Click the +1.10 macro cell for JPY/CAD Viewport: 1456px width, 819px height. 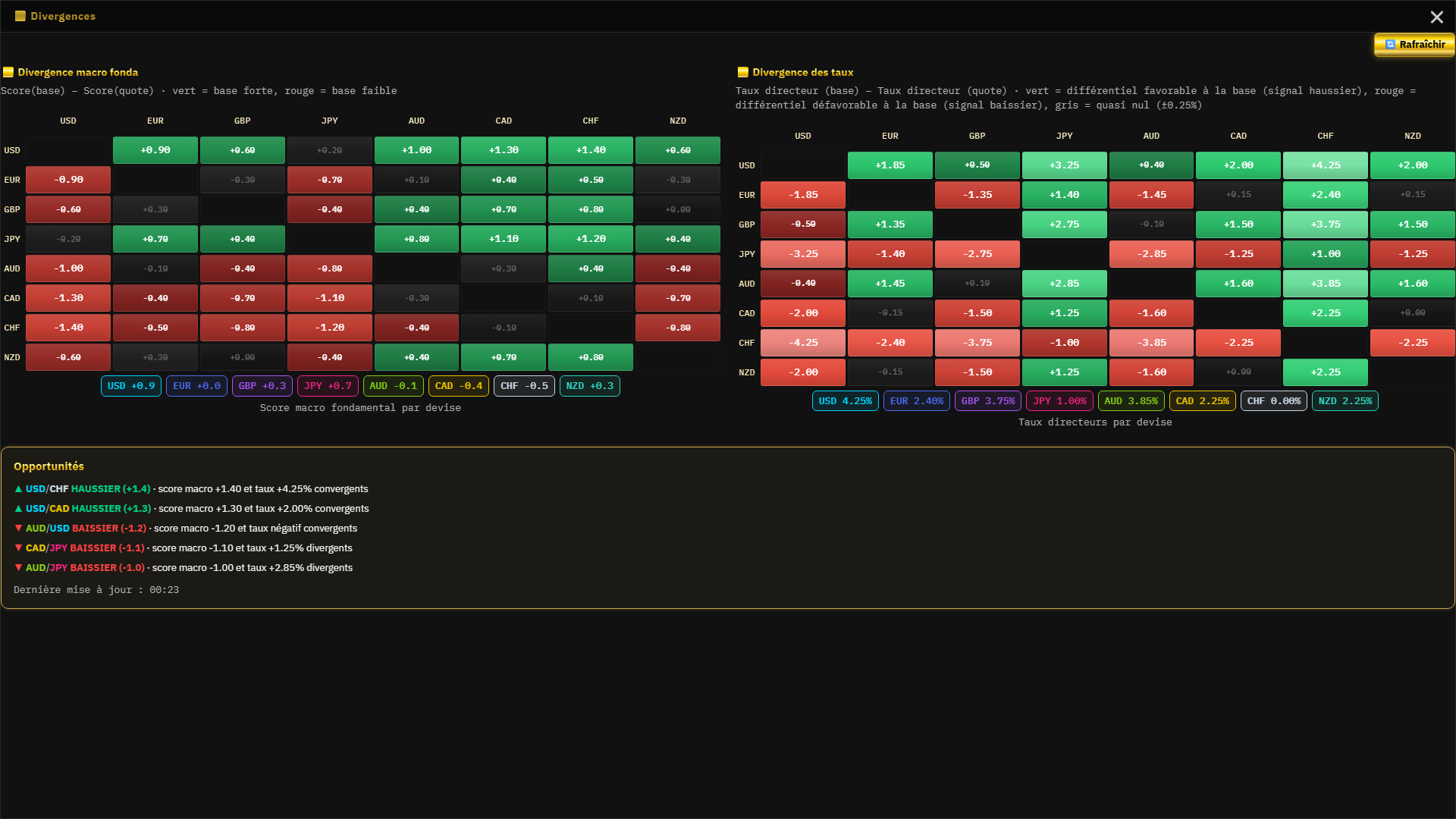click(504, 239)
